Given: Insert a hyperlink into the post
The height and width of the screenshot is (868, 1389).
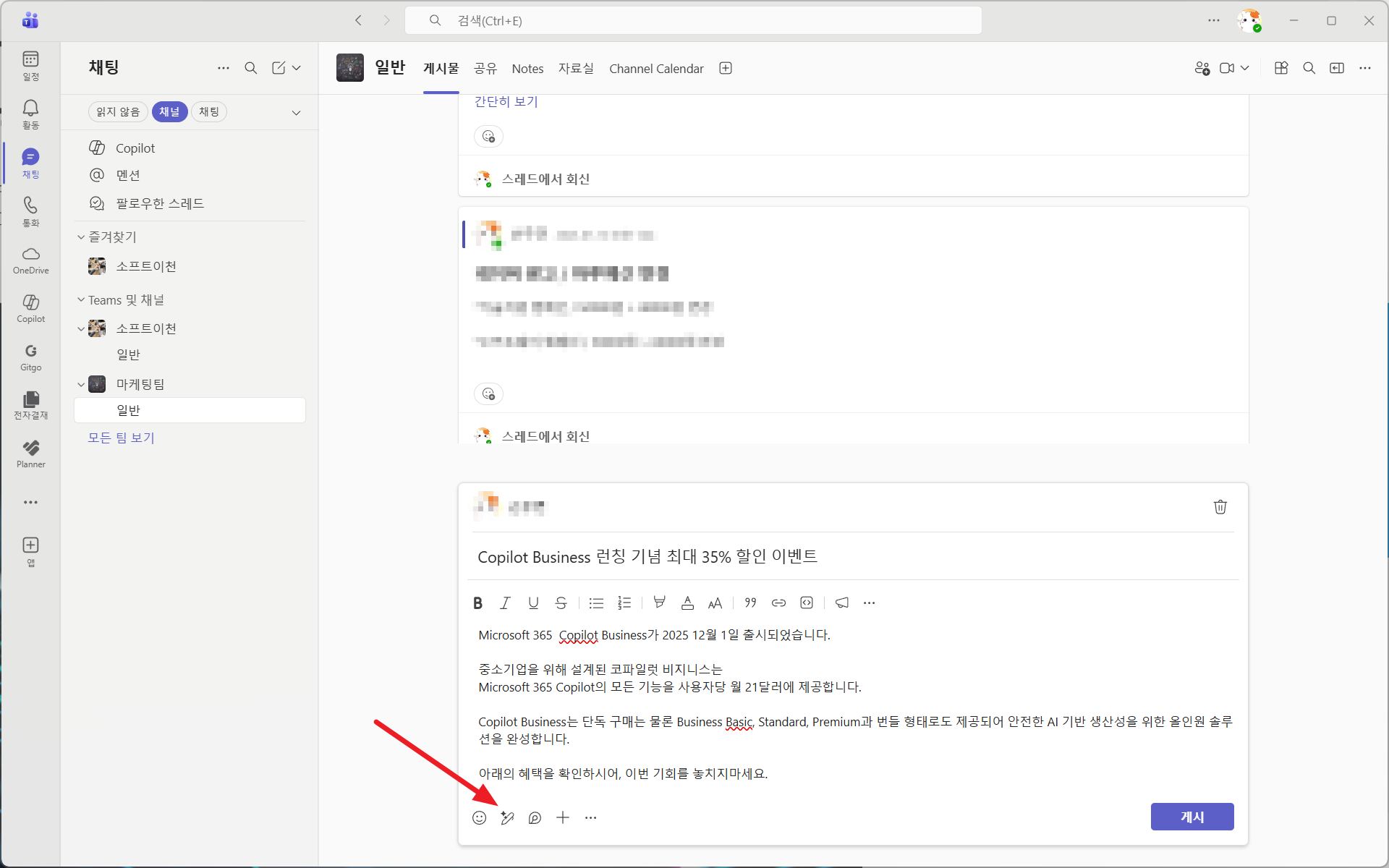Looking at the screenshot, I should coord(778,603).
